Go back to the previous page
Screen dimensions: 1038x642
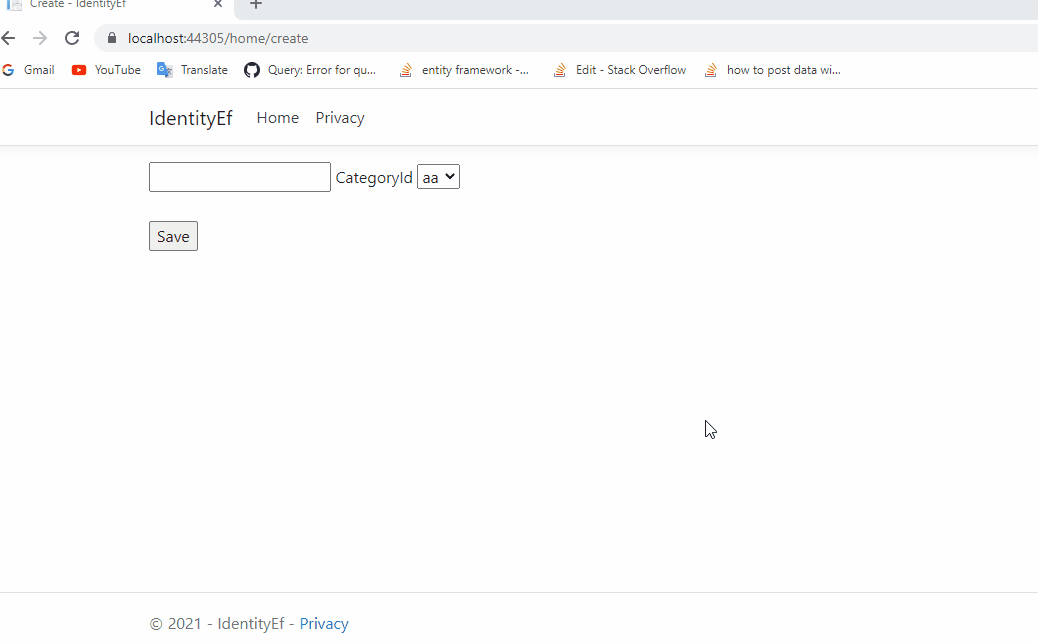[x=9, y=38]
